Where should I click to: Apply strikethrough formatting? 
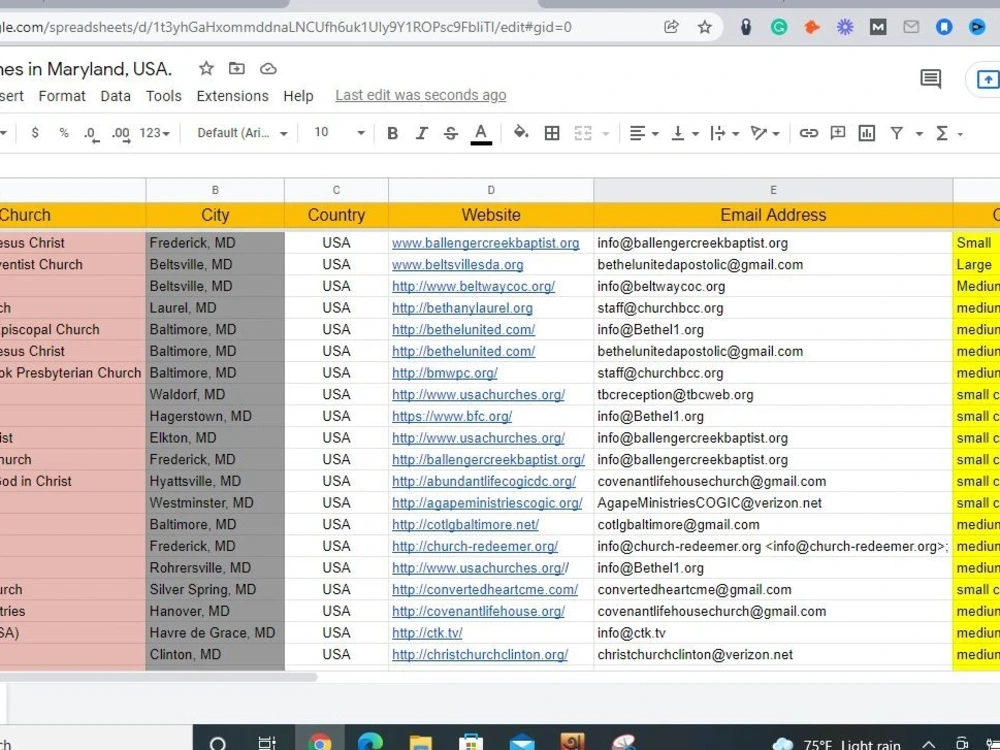(450, 133)
